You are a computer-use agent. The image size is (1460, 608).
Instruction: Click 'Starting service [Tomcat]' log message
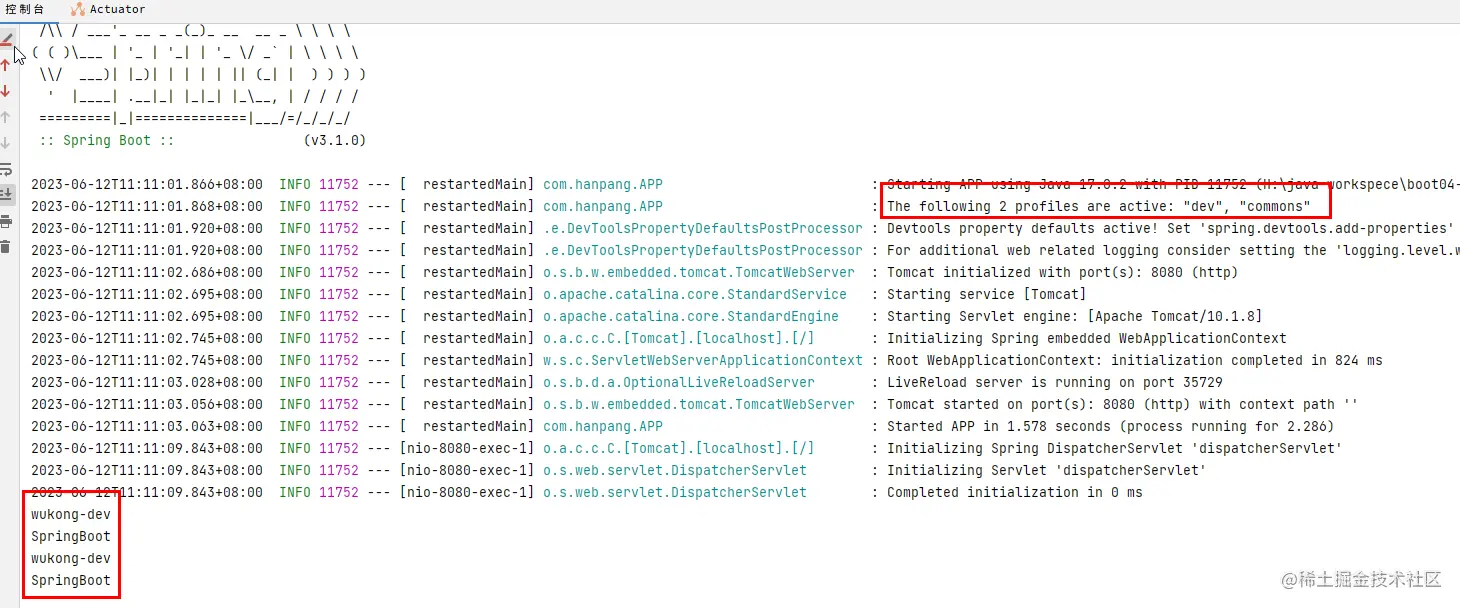986,294
